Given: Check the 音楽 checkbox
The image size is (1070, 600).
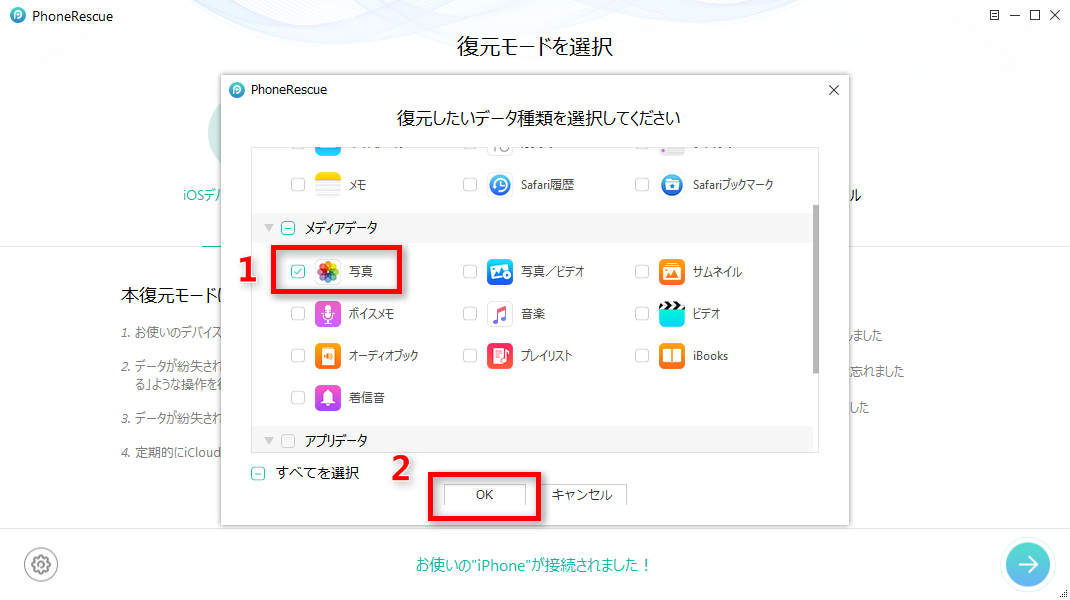Looking at the screenshot, I should click(469, 314).
